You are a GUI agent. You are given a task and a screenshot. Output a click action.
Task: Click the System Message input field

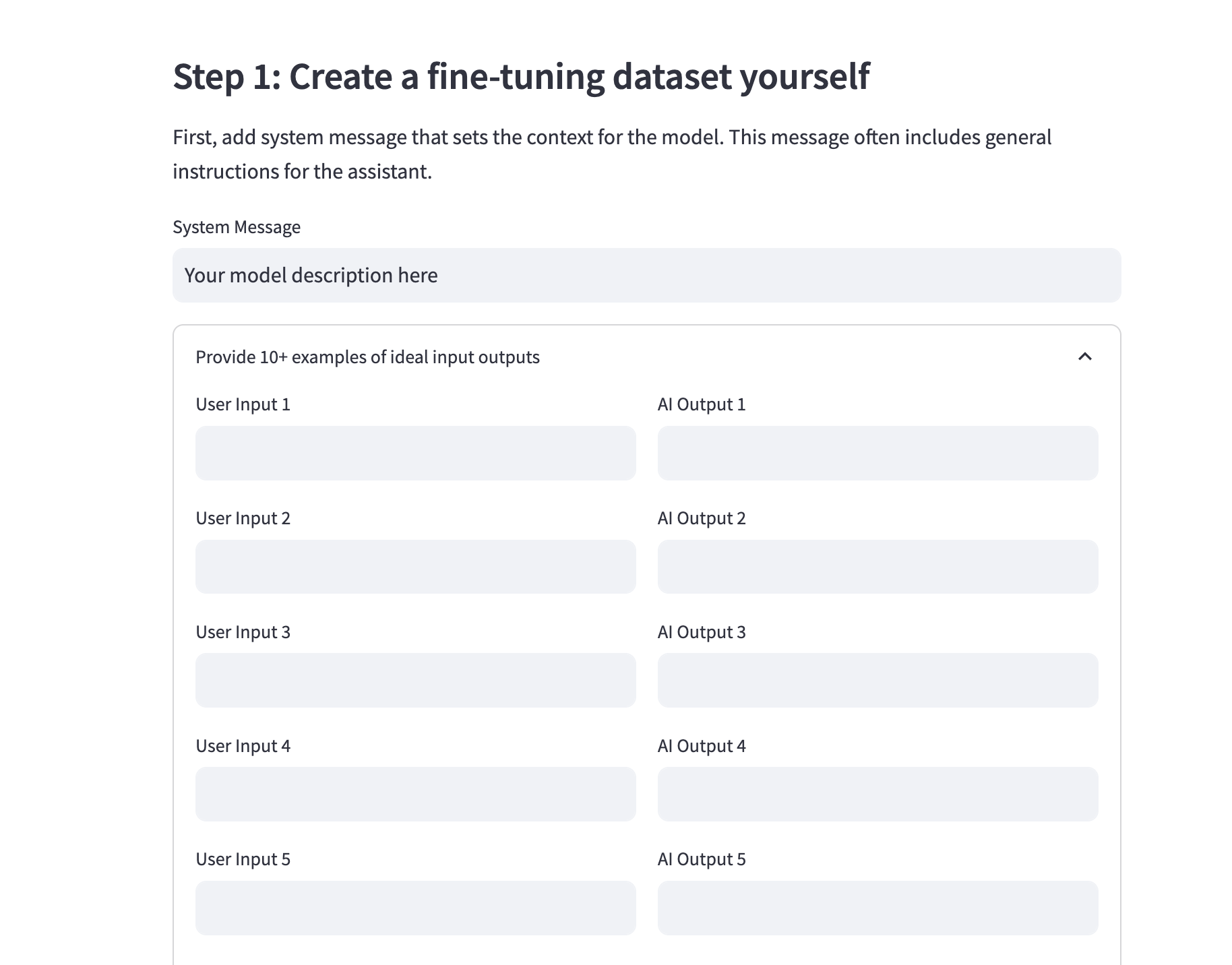pyautogui.click(x=646, y=275)
